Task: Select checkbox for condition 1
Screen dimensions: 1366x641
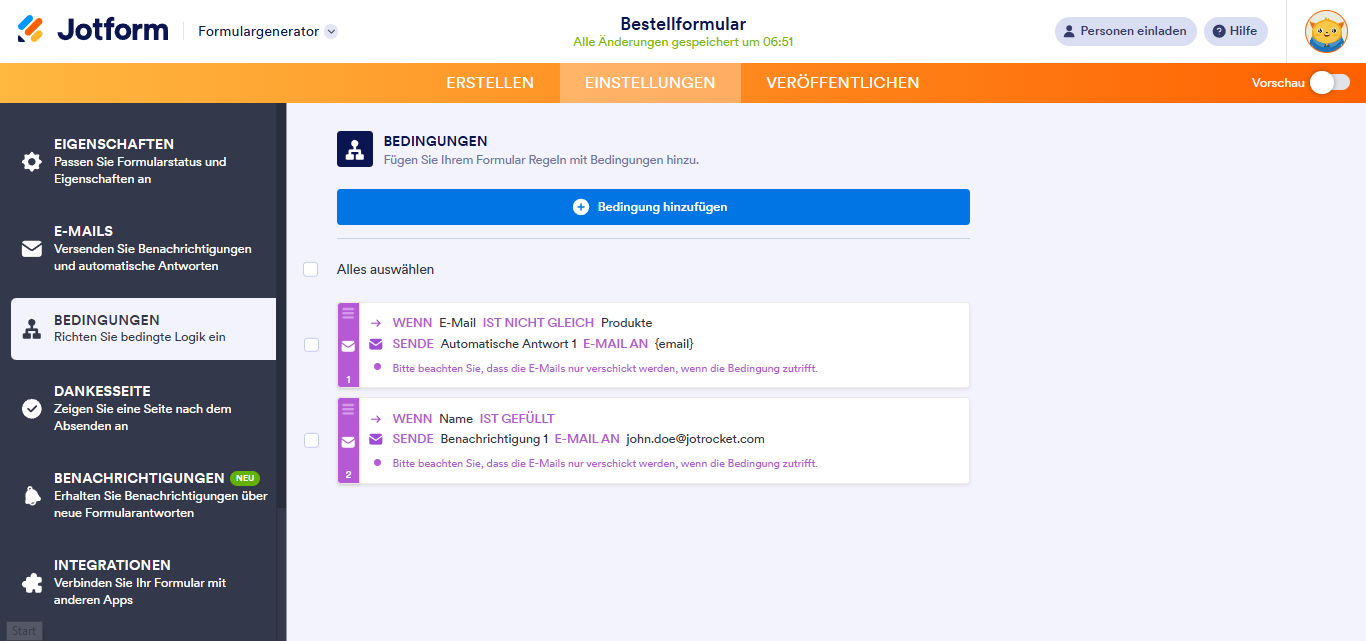Action: [311, 345]
